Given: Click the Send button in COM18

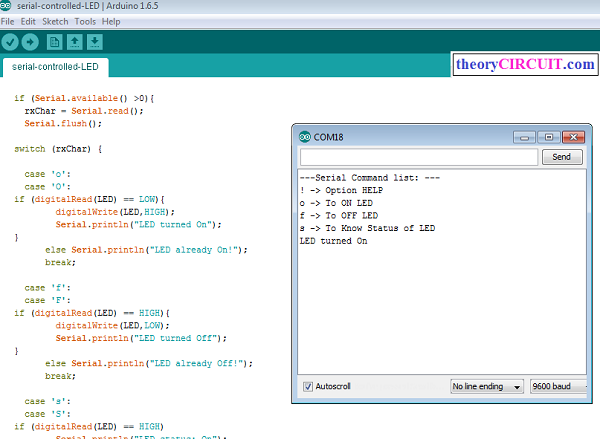Looking at the screenshot, I should tap(562, 157).
